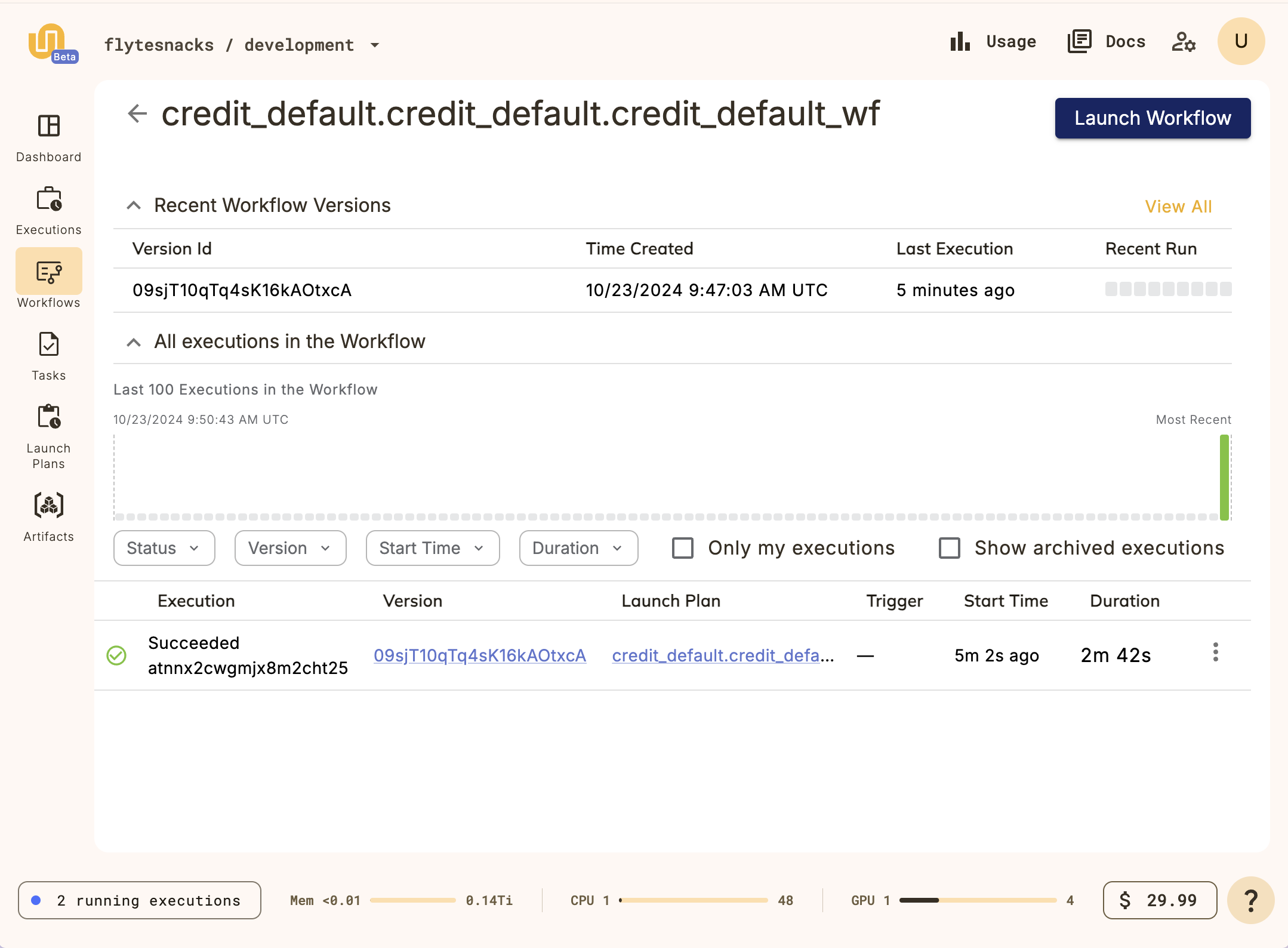This screenshot has height=948, width=1288.
Task: Check Show archived executions
Action: tap(949, 548)
